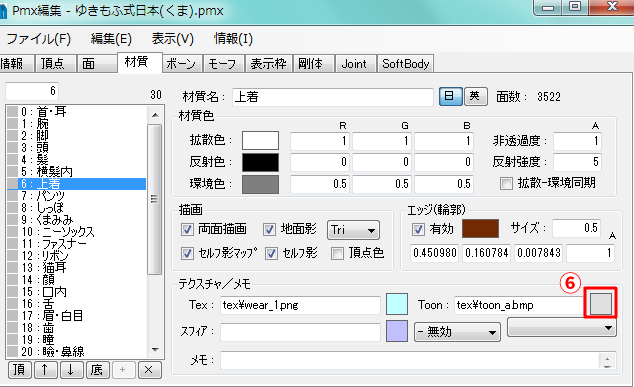The width and height of the screenshot is (634, 387).
Task: Select material 11 : ファスナー
Action: (77, 244)
